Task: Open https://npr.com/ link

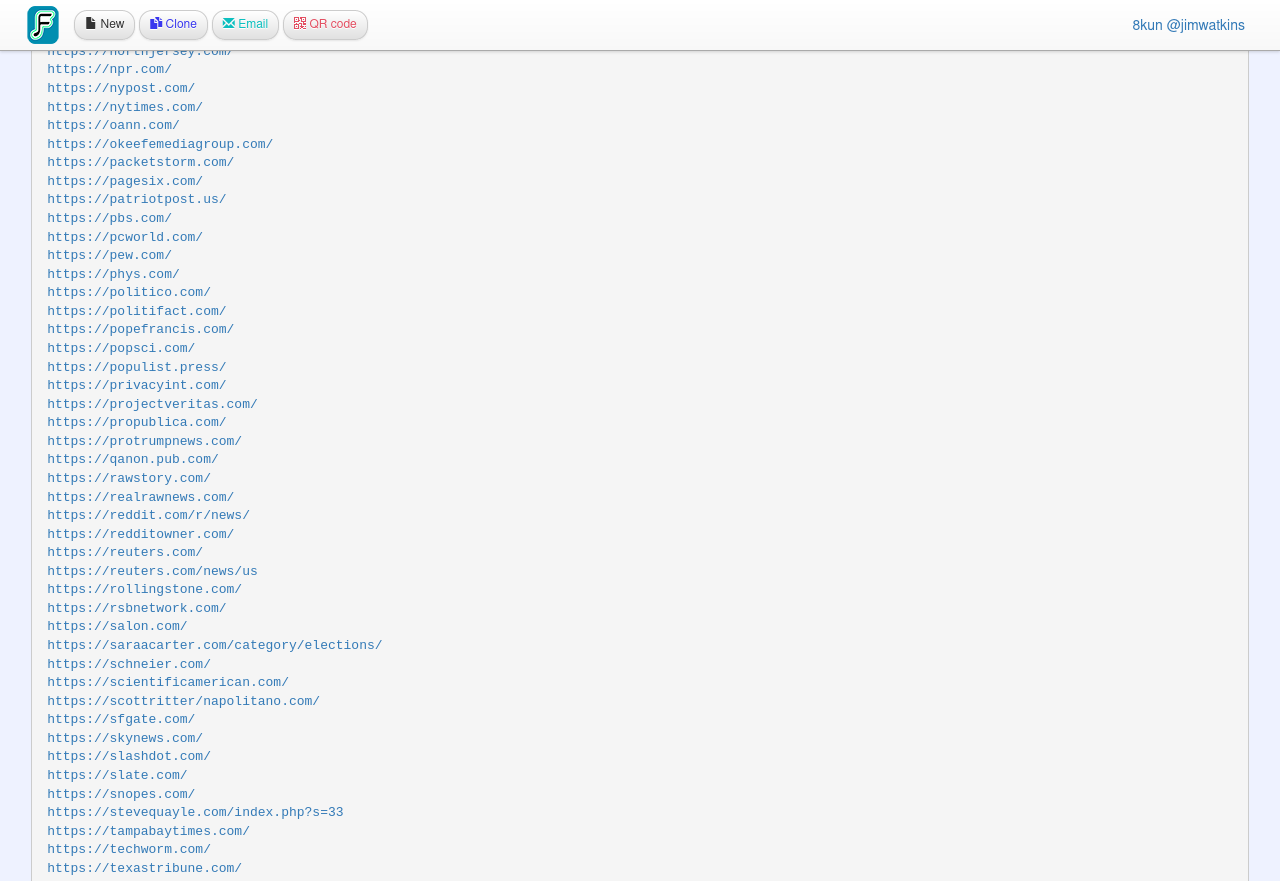Action: click(109, 70)
